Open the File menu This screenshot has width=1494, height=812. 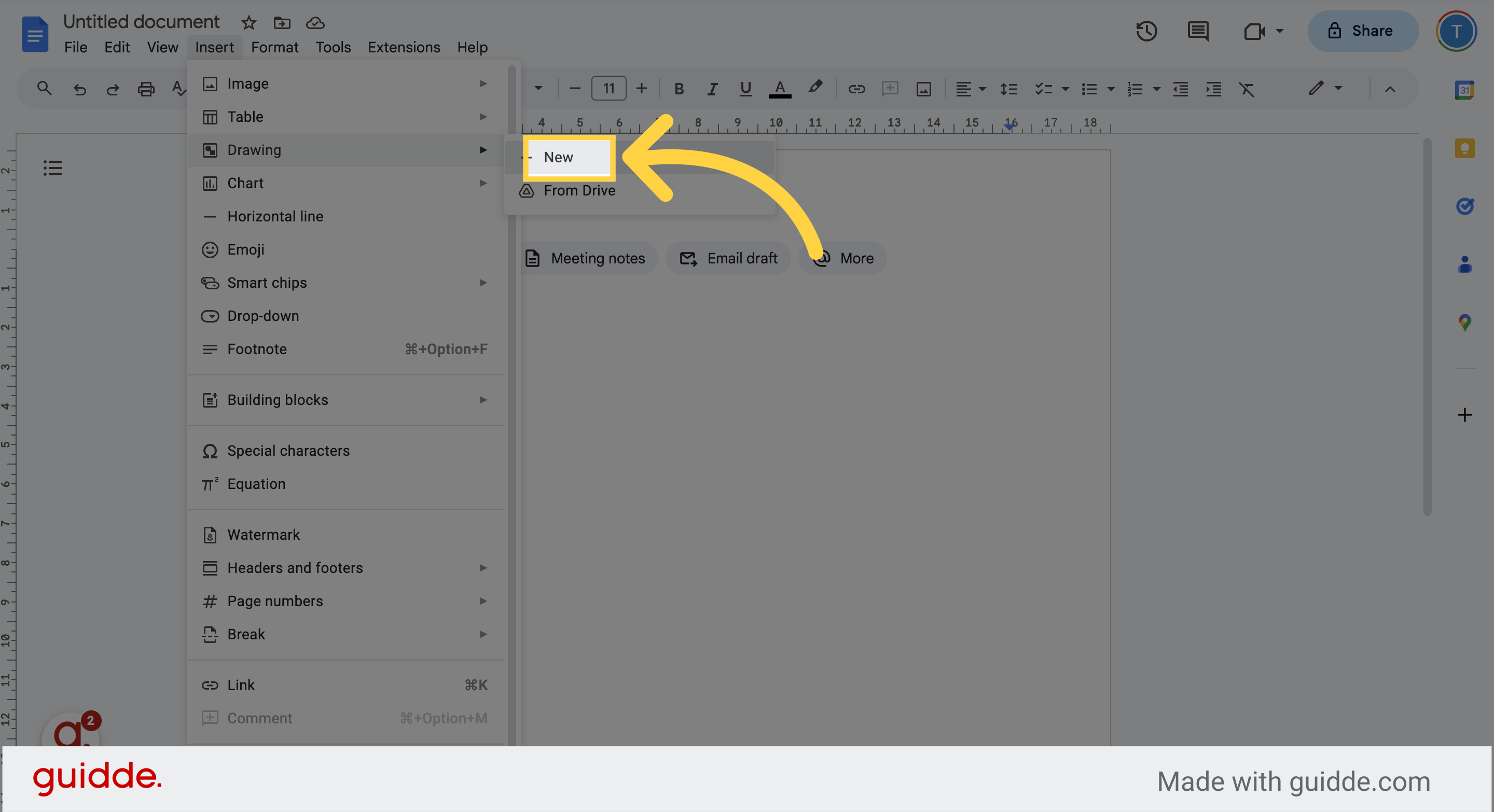pos(75,48)
